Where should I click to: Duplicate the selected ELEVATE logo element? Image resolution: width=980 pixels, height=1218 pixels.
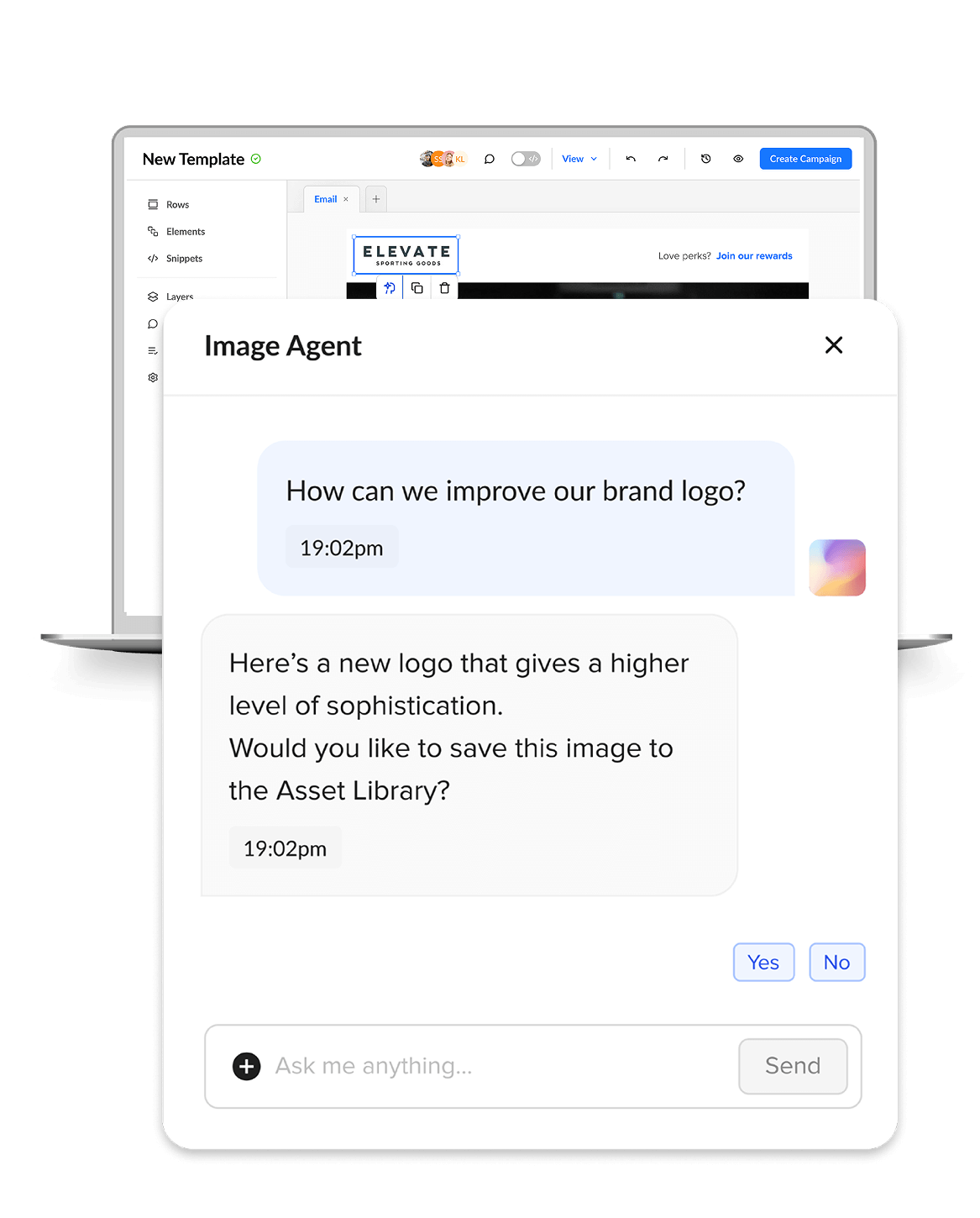pyautogui.click(x=417, y=287)
